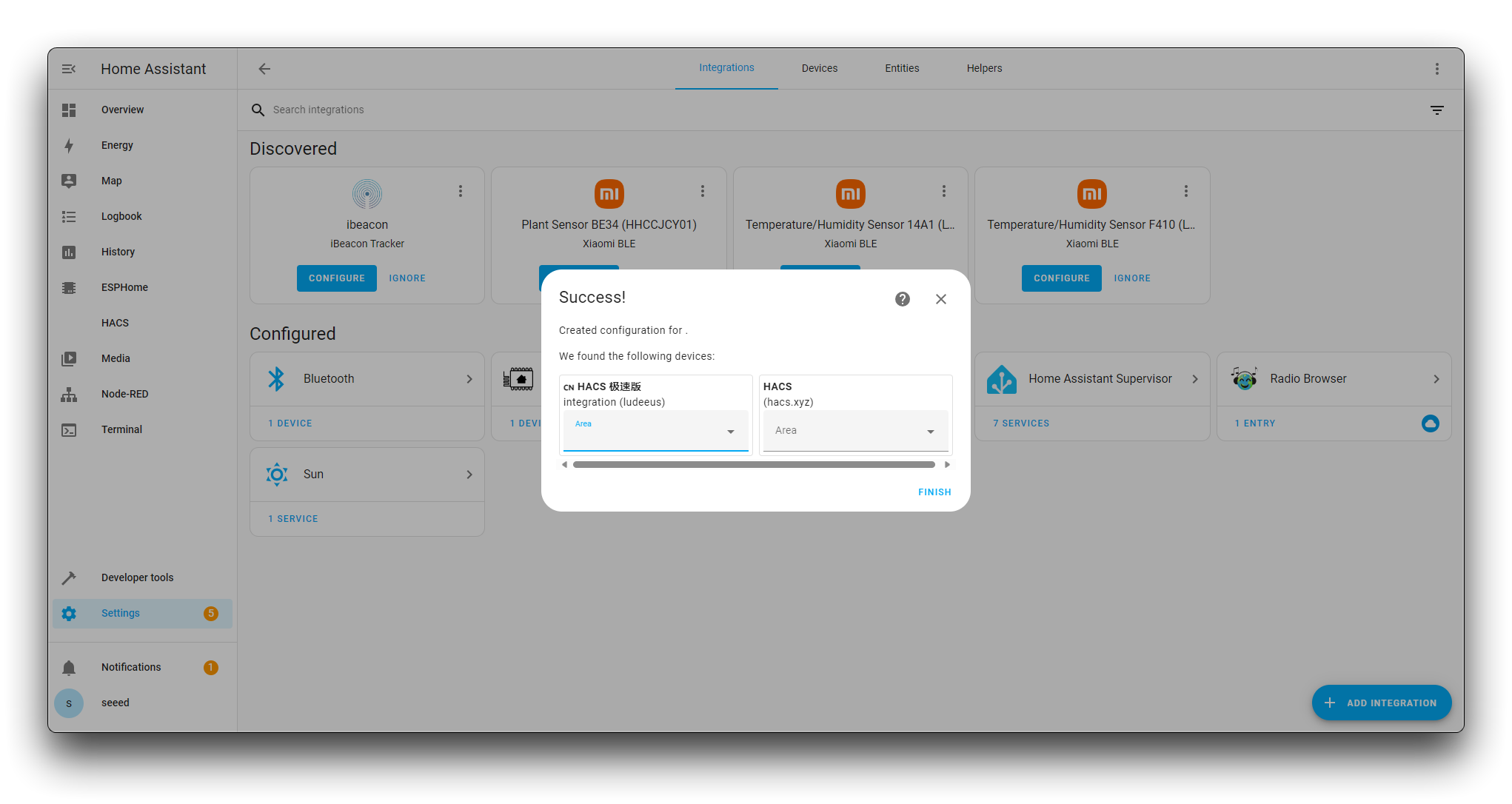Image resolution: width=1512 pixels, height=804 pixels.
Task: Click the Bluetooth integration icon
Action: pos(276,378)
